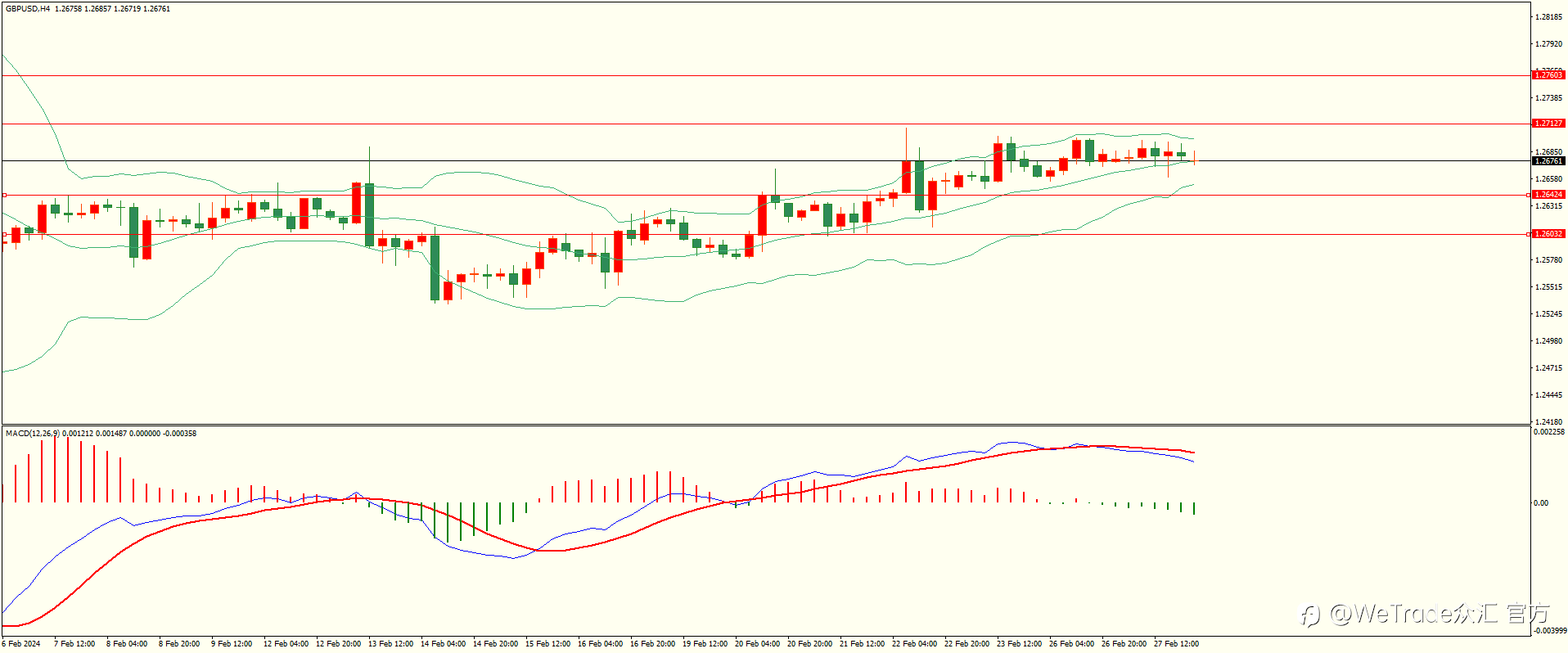The height and width of the screenshot is (653, 1568).
Task: Click the 1.24980 price axis label
Action: click(x=1549, y=341)
